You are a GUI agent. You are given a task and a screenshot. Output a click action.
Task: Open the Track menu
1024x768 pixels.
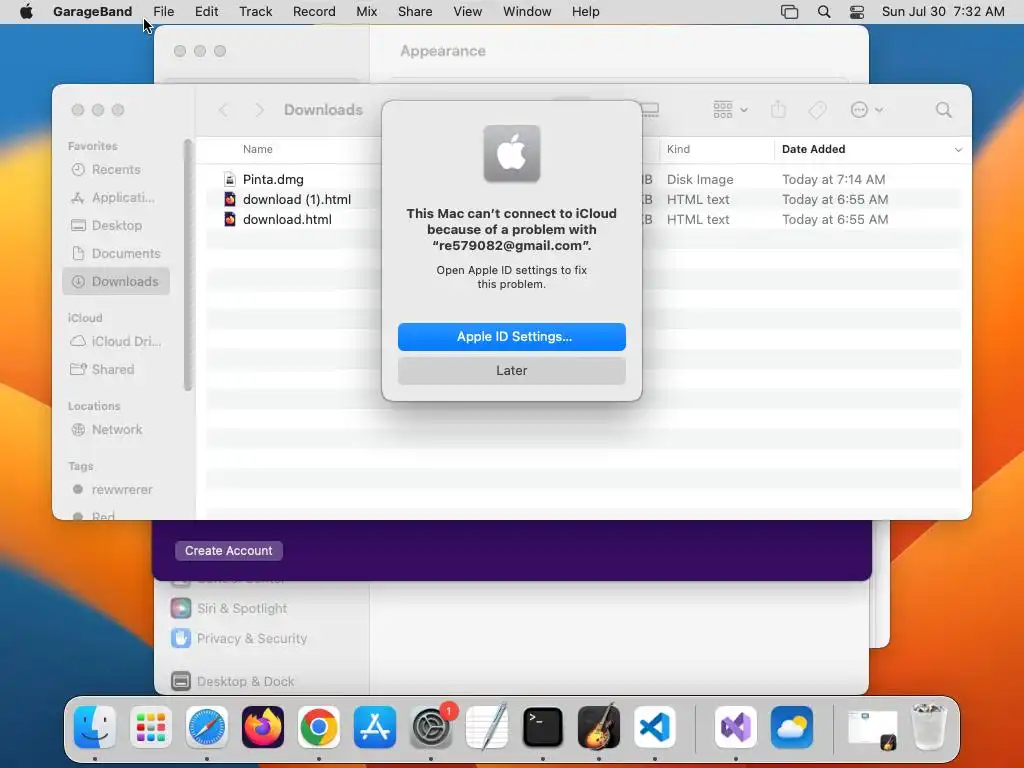(255, 11)
